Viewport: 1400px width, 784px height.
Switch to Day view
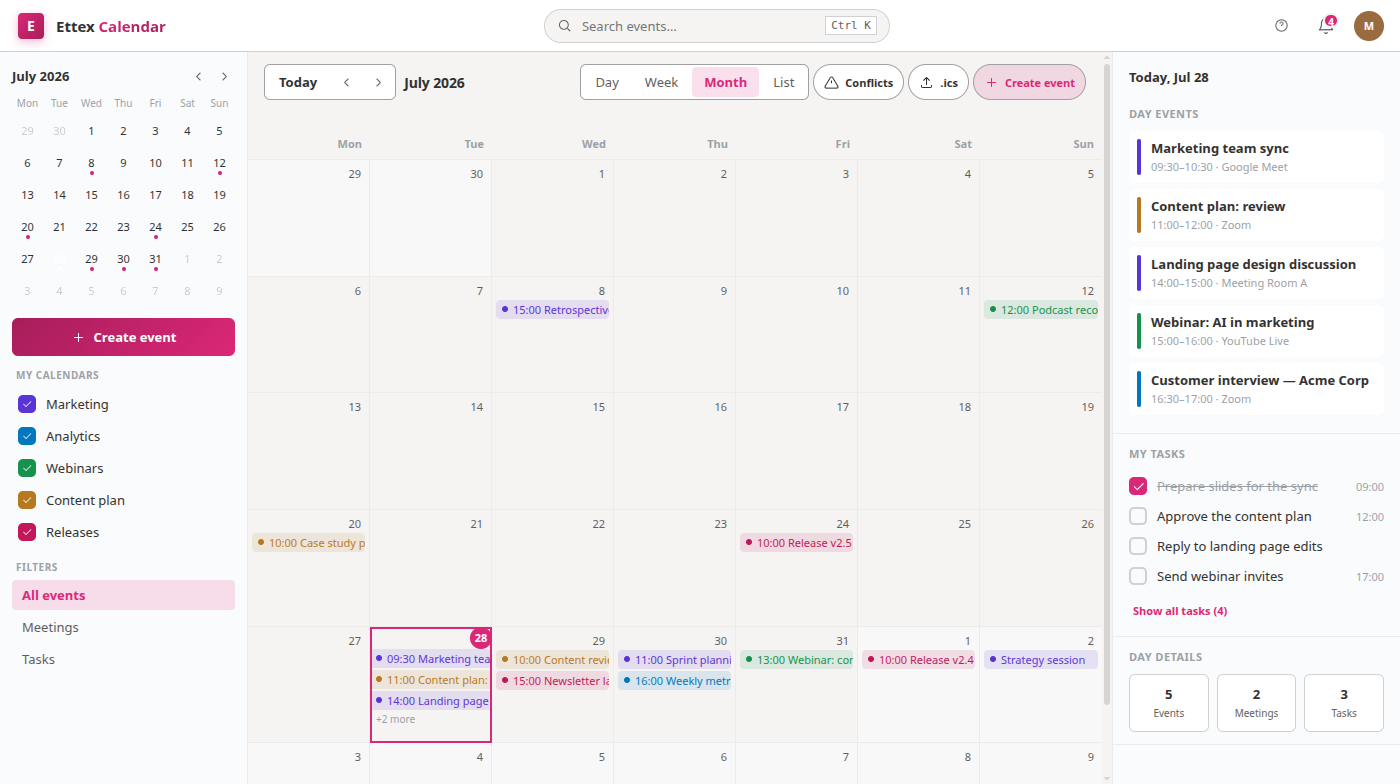(x=607, y=83)
